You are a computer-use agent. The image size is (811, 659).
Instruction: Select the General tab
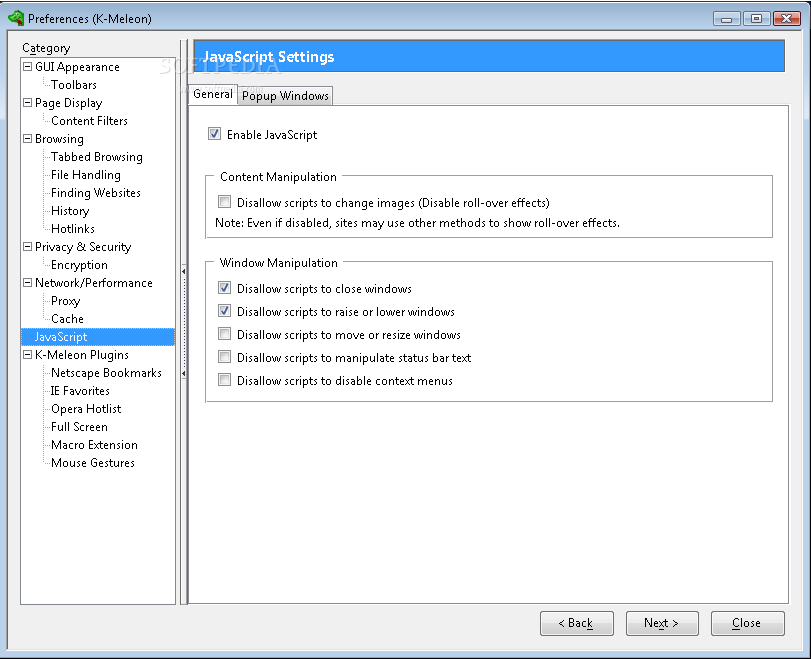[x=213, y=94]
